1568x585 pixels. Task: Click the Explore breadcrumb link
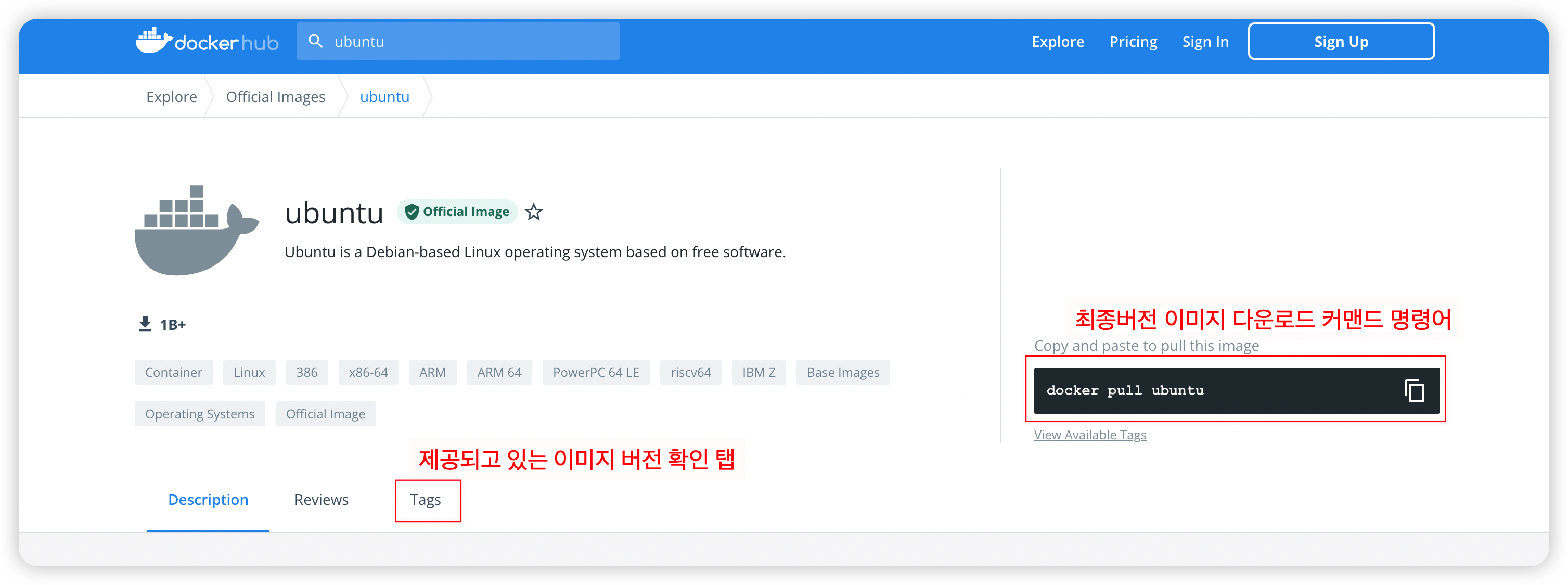tap(172, 97)
